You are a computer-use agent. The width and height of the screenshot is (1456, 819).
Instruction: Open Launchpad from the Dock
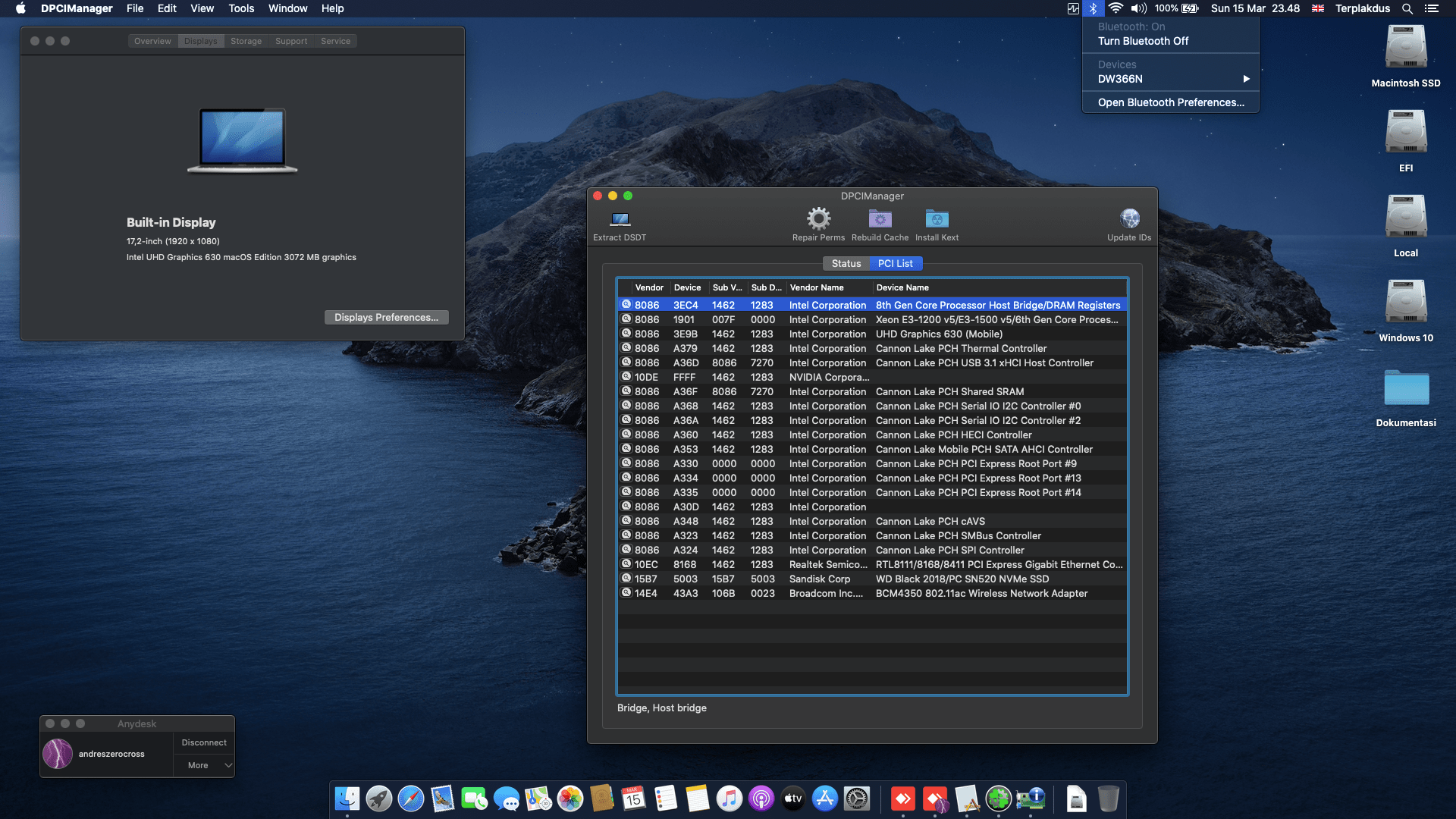[379, 799]
